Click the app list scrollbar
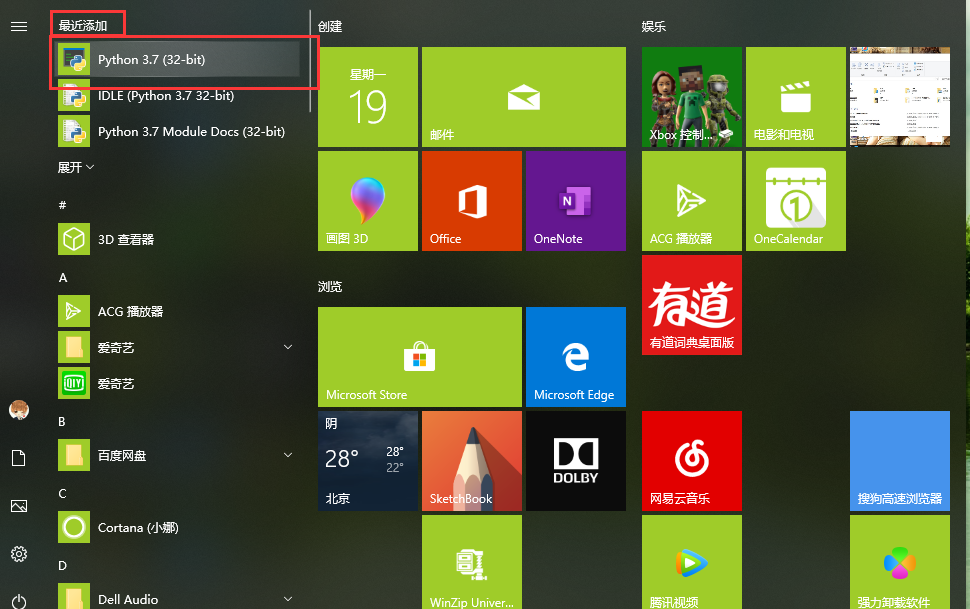970x609 pixels. (x=310, y=61)
